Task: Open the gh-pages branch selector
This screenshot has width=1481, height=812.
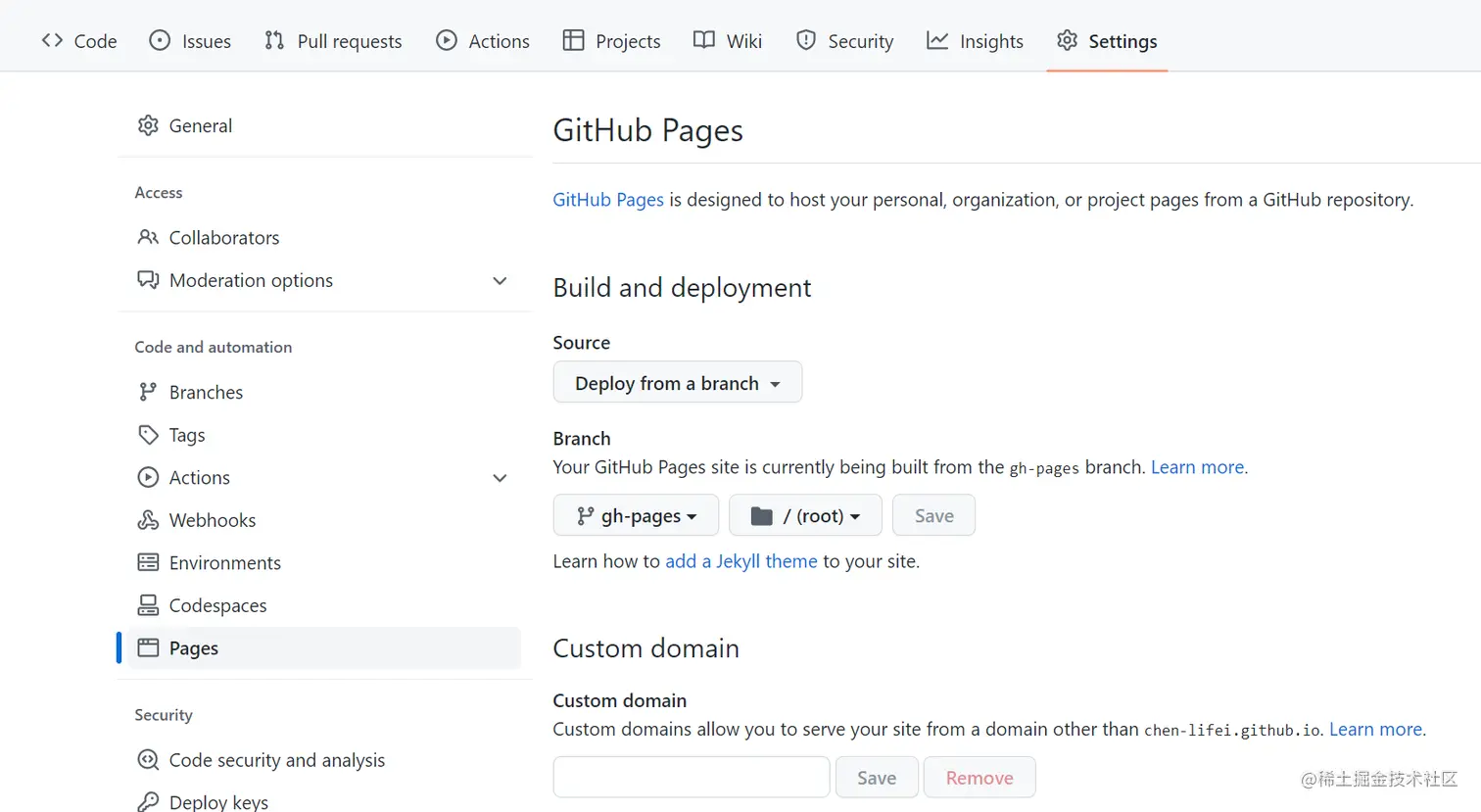Action: [636, 515]
